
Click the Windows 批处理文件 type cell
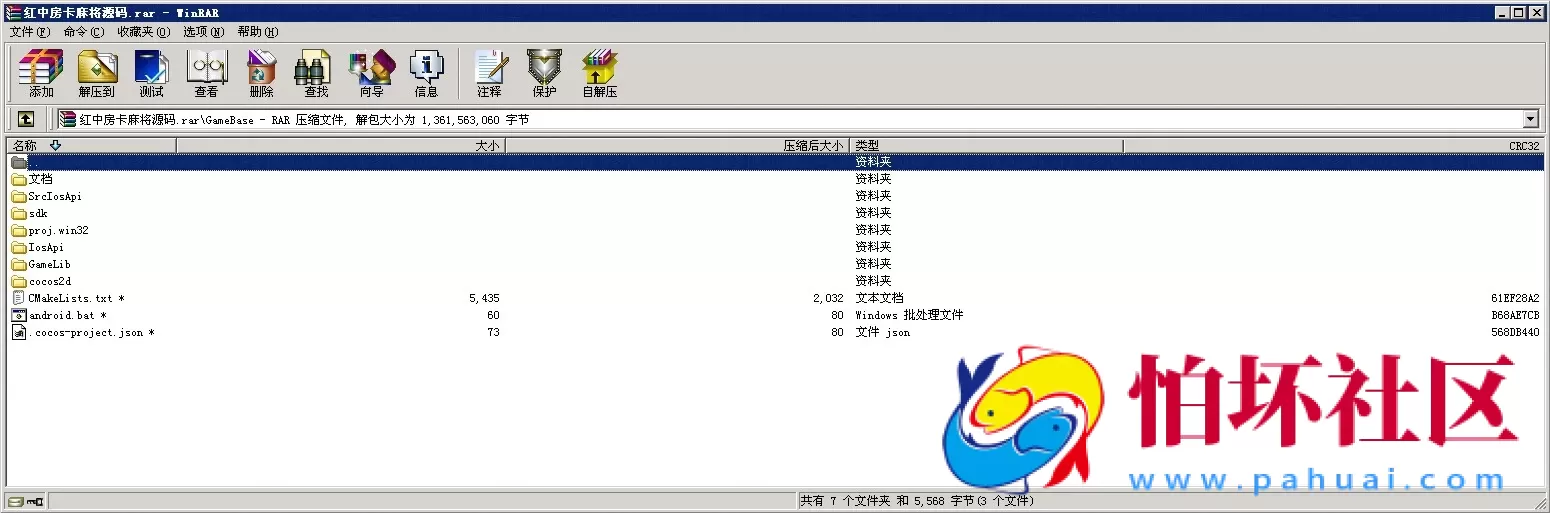click(x=909, y=315)
